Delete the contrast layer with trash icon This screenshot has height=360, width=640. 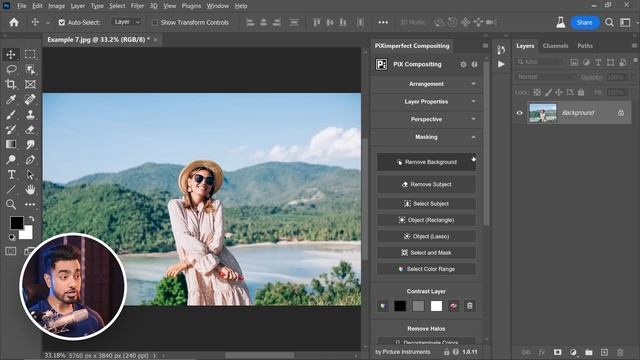click(469, 306)
